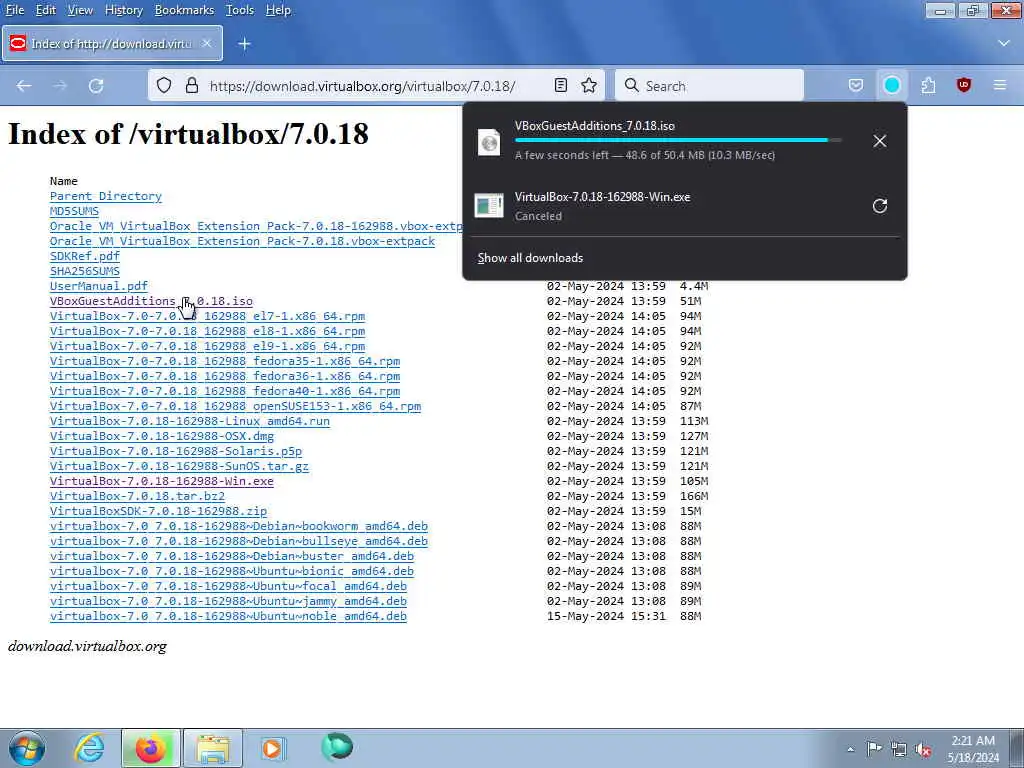Download the VirtualBox-7.0.18-162988-Win.exe link

click(162, 481)
